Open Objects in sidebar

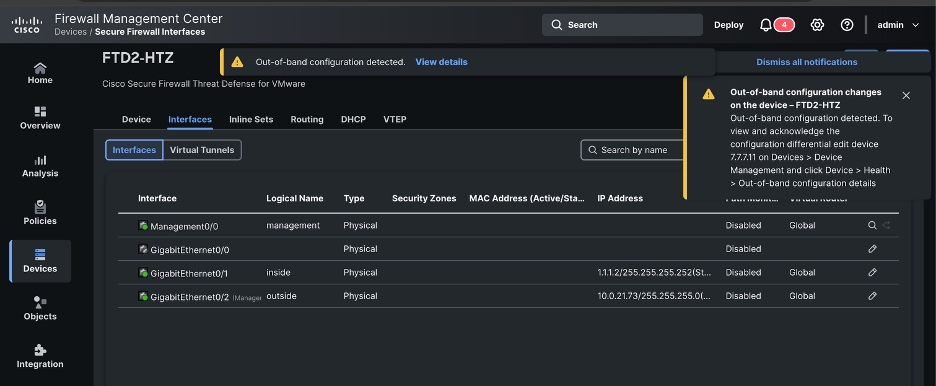pos(40,309)
